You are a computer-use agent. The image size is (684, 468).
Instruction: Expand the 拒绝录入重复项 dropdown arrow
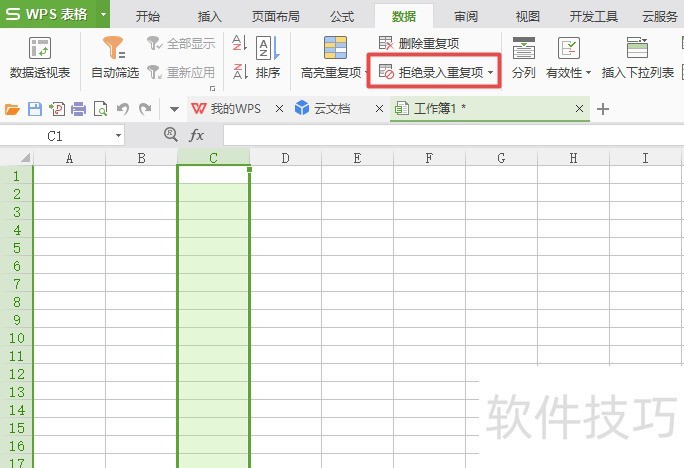pyautogui.click(x=490, y=72)
